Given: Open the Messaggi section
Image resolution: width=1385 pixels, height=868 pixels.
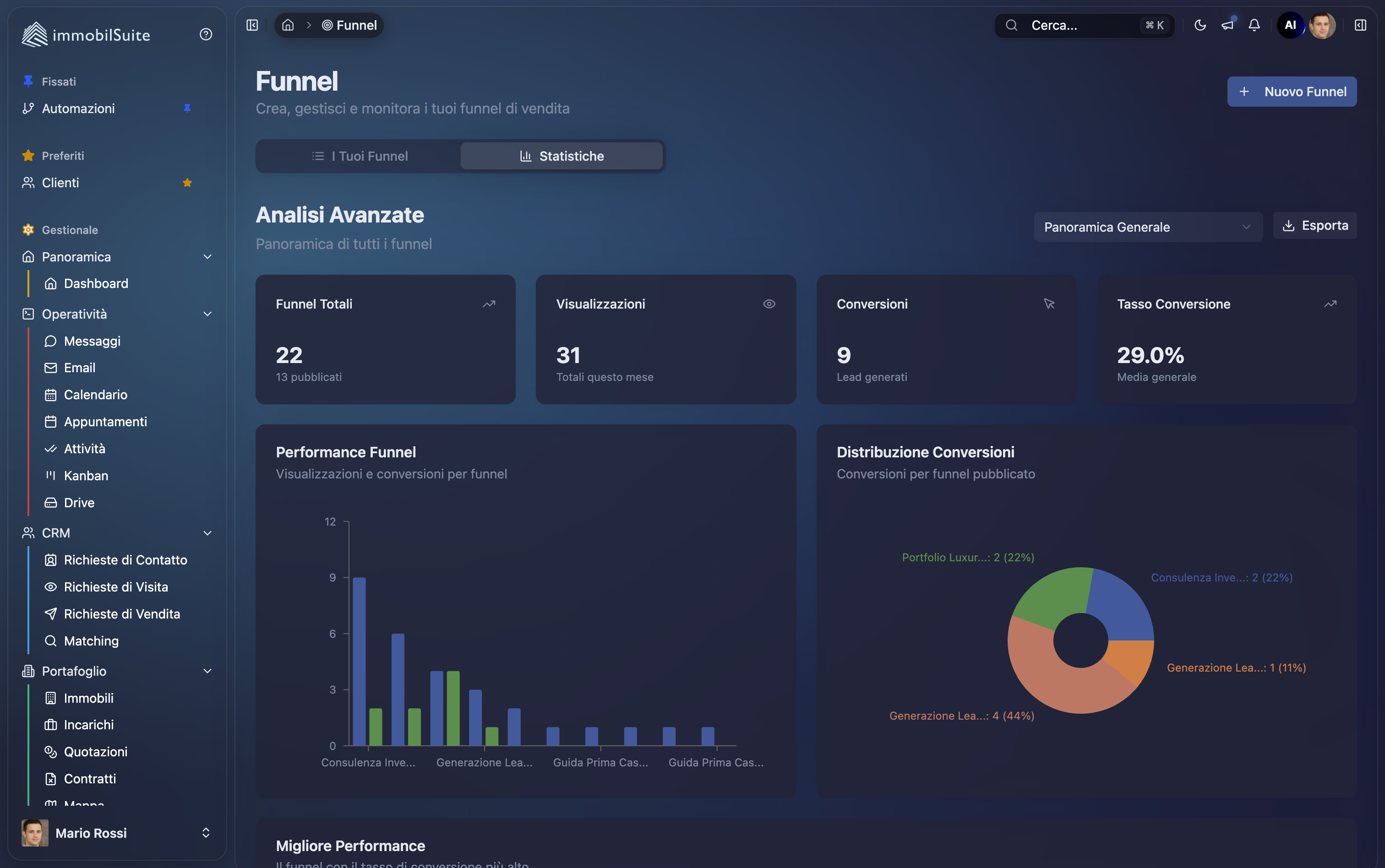Looking at the screenshot, I should (x=92, y=341).
